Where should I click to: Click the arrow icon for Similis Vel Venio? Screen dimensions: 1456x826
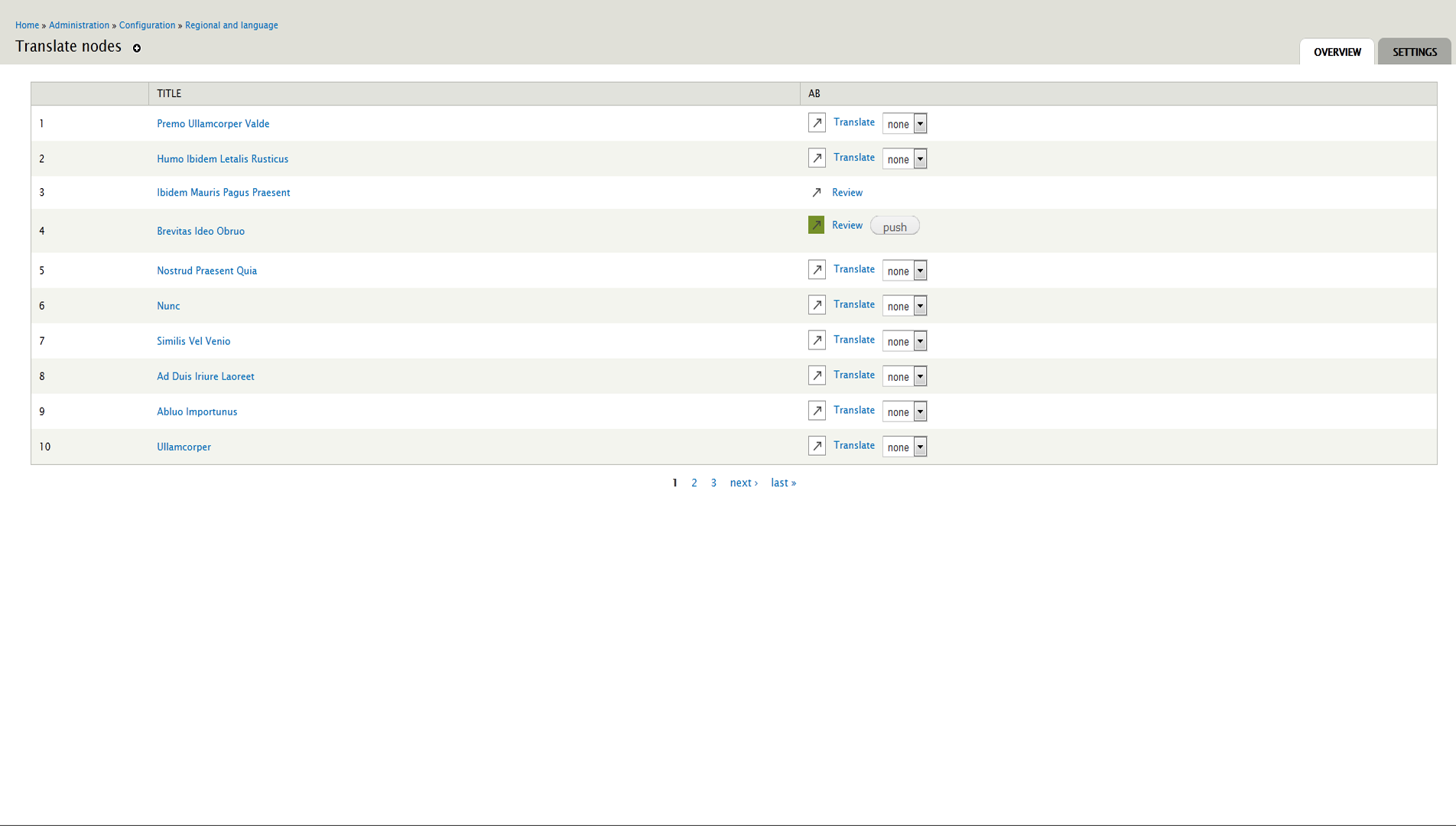tap(817, 340)
